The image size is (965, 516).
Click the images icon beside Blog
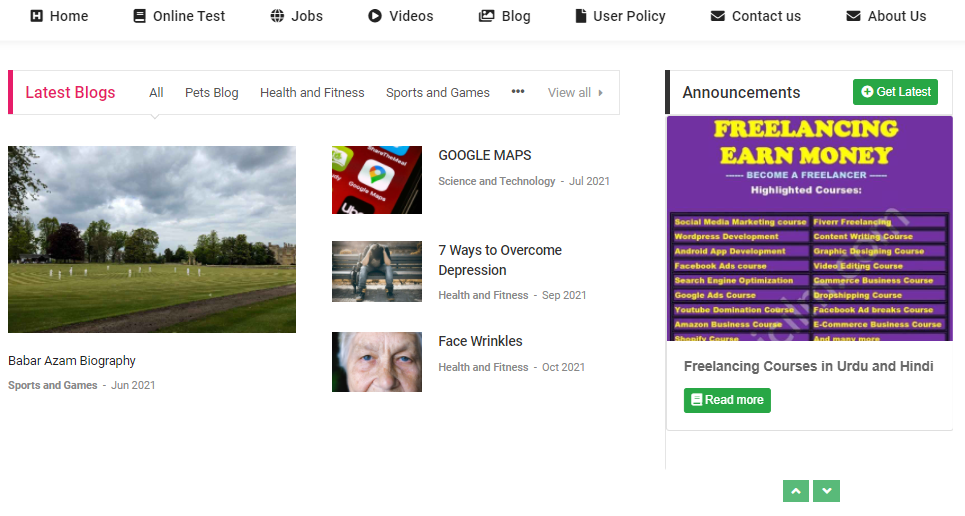(x=487, y=16)
